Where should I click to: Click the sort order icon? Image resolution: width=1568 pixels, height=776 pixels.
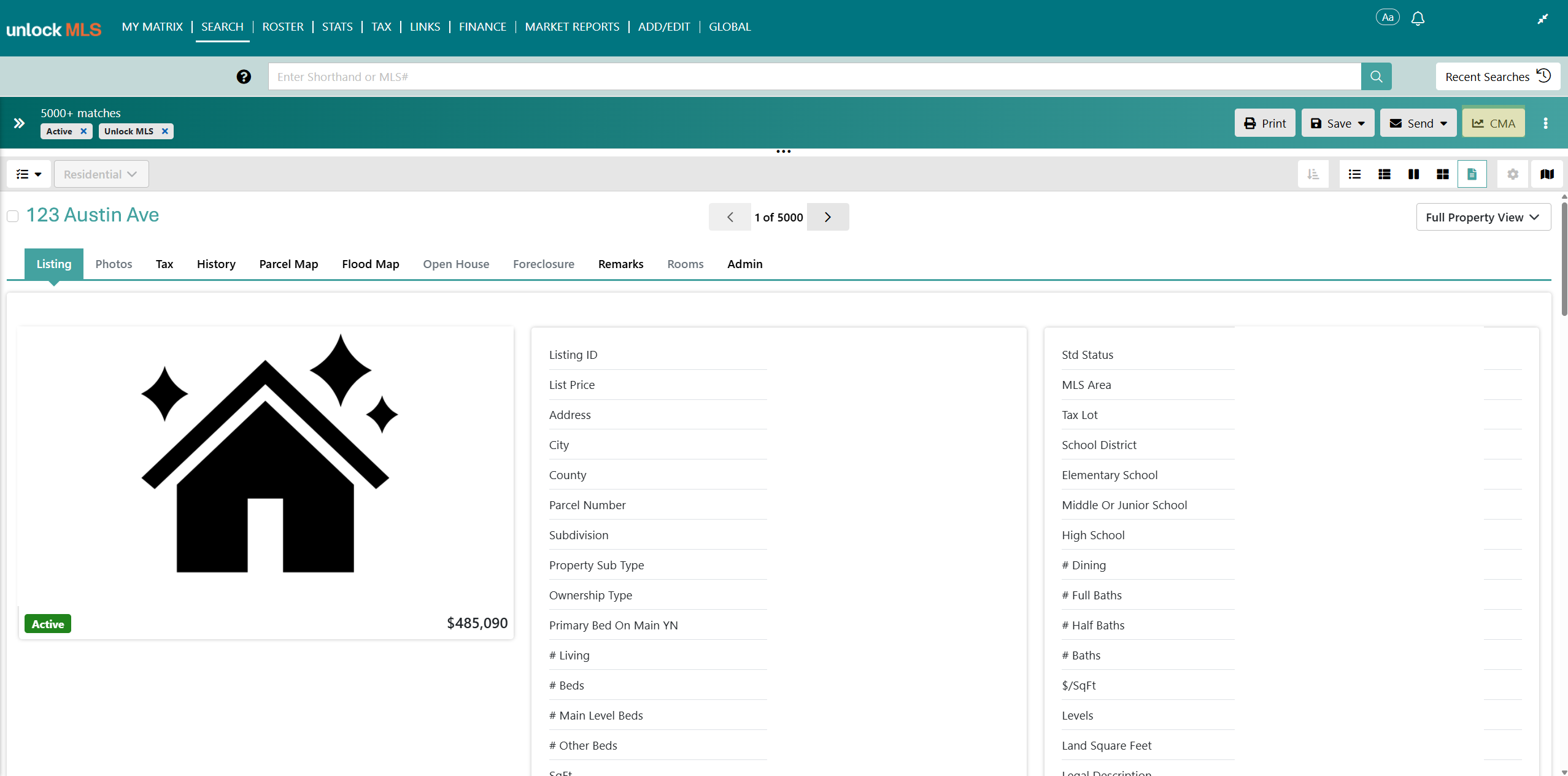click(x=1313, y=174)
